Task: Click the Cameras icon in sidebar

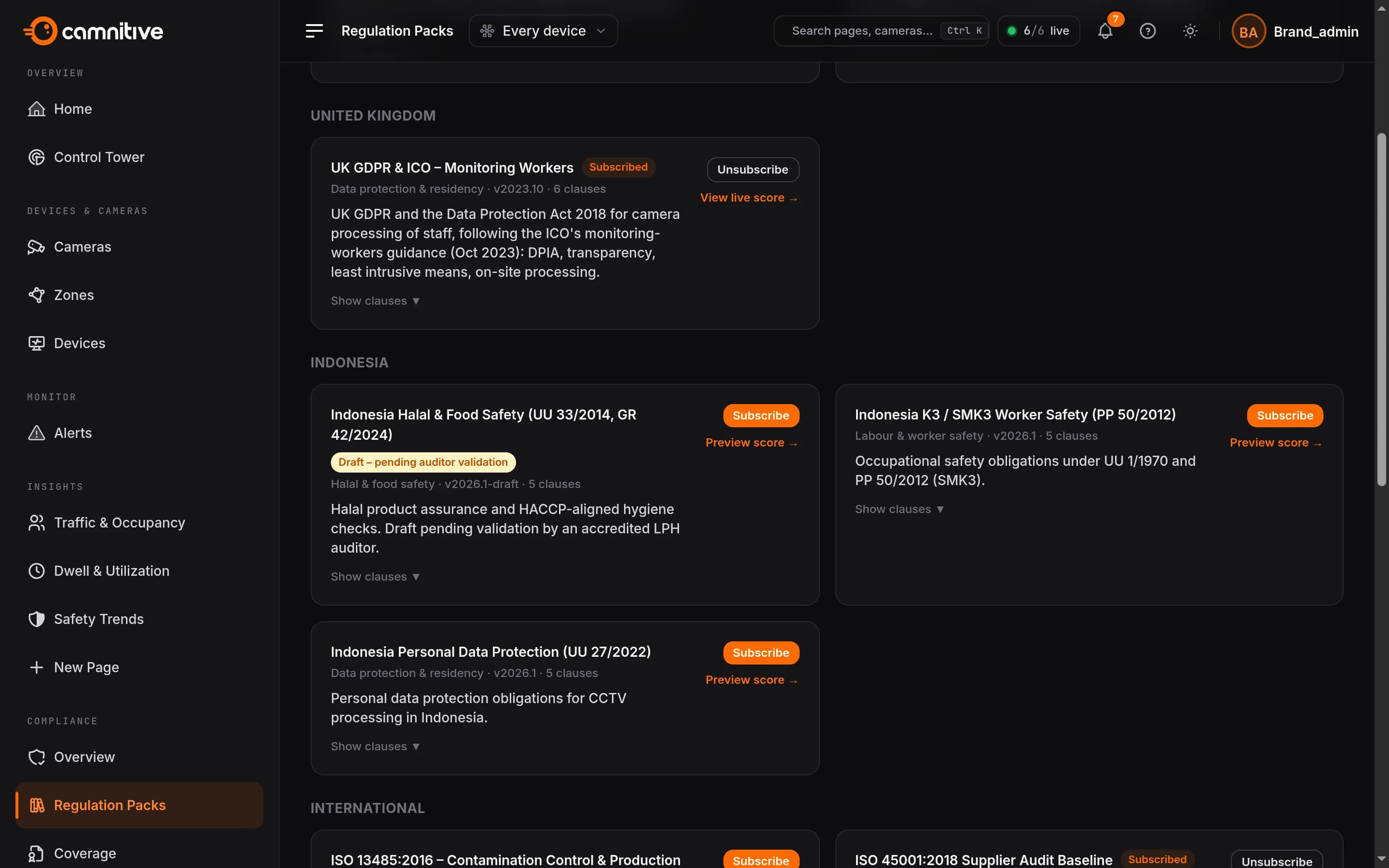Action: [x=37, y=247]
